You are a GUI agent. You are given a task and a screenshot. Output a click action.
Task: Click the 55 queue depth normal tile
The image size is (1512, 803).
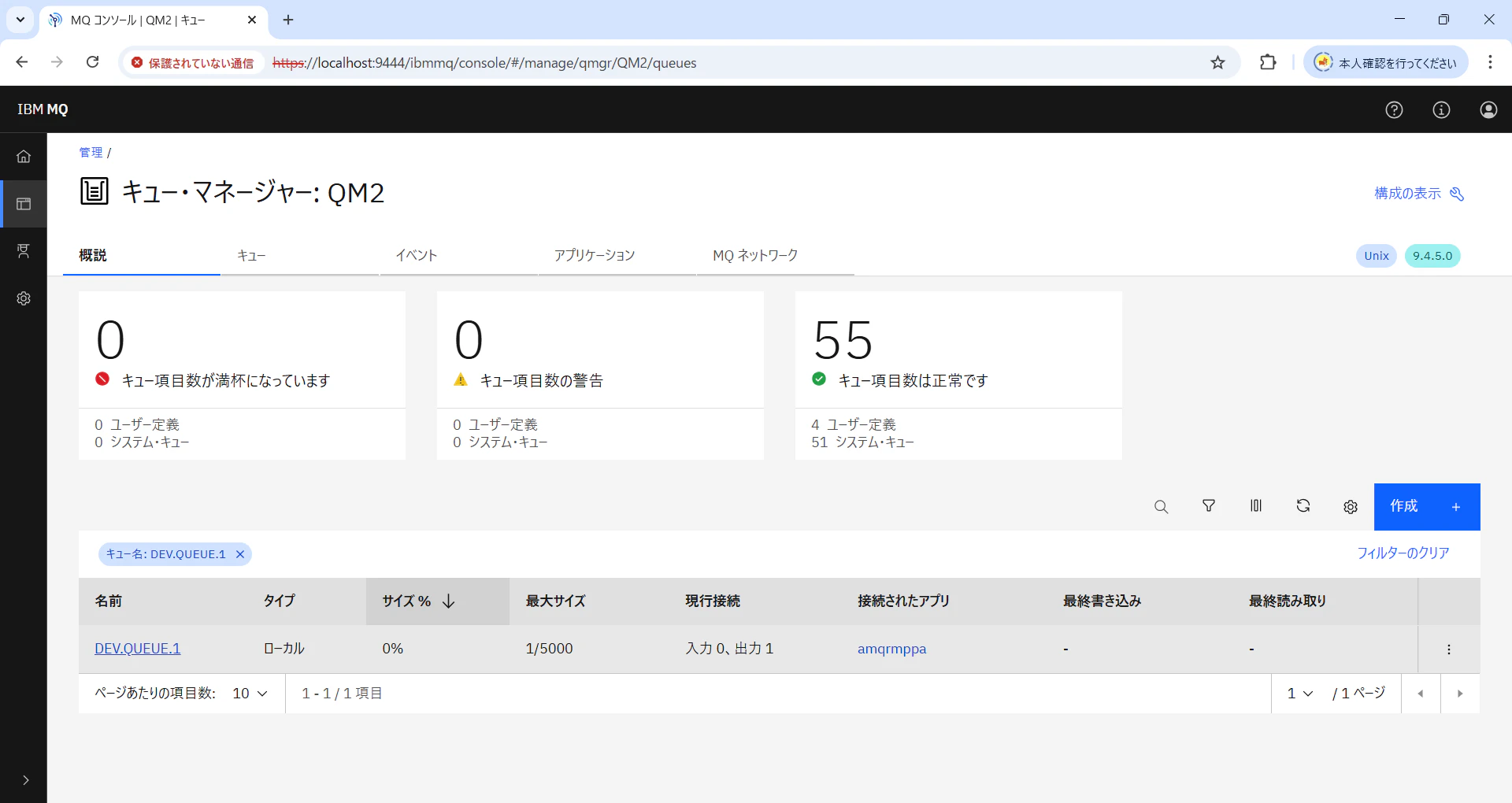pos(958,376)
